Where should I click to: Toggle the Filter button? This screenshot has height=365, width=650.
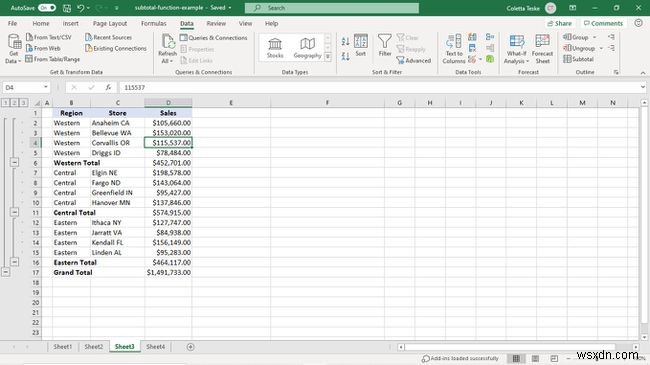click(x=385, y=45)
